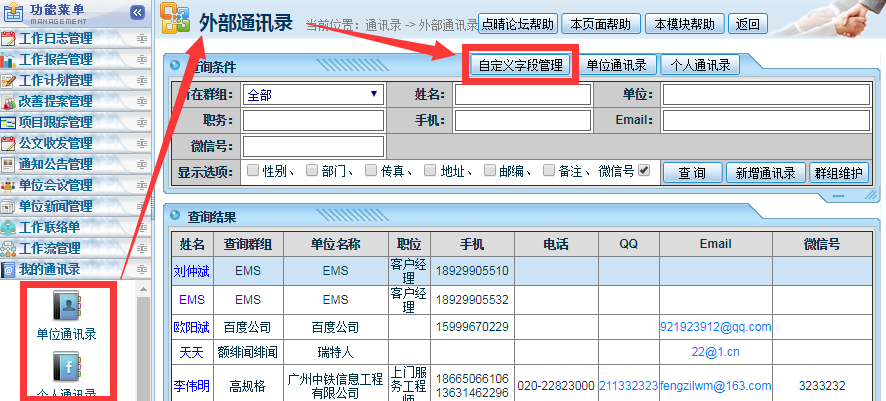Click the 工作日志管理 menu icon
This screenshot has height=401, width=886.
(10, 38)
